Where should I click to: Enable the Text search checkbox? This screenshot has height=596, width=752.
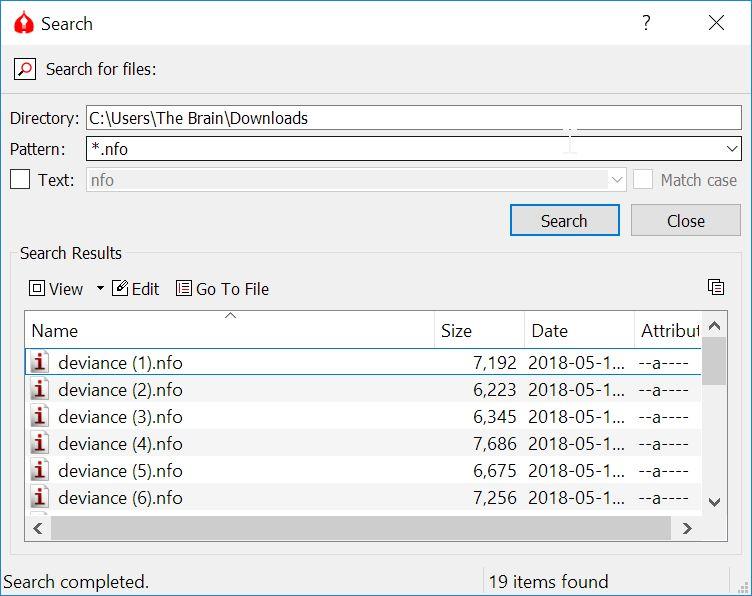click(20, 180)
